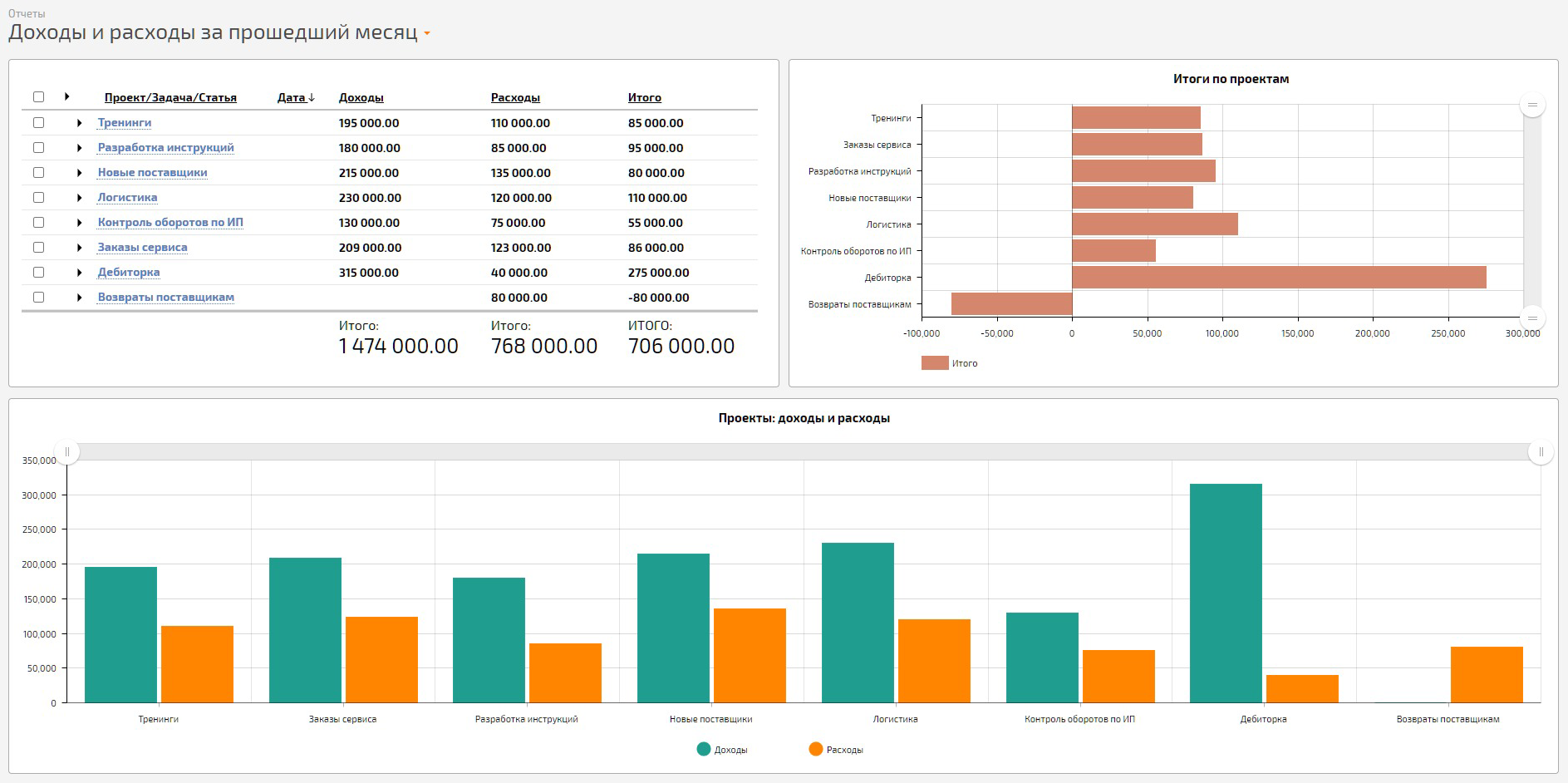Expand the Дебиторка row
Screen dimensions: 1568x783
coord(79,273)
